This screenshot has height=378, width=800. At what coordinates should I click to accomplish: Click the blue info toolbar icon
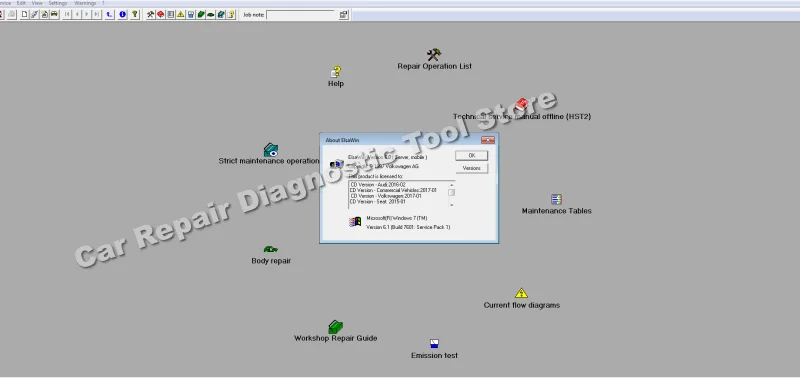(x=122, y=14)
